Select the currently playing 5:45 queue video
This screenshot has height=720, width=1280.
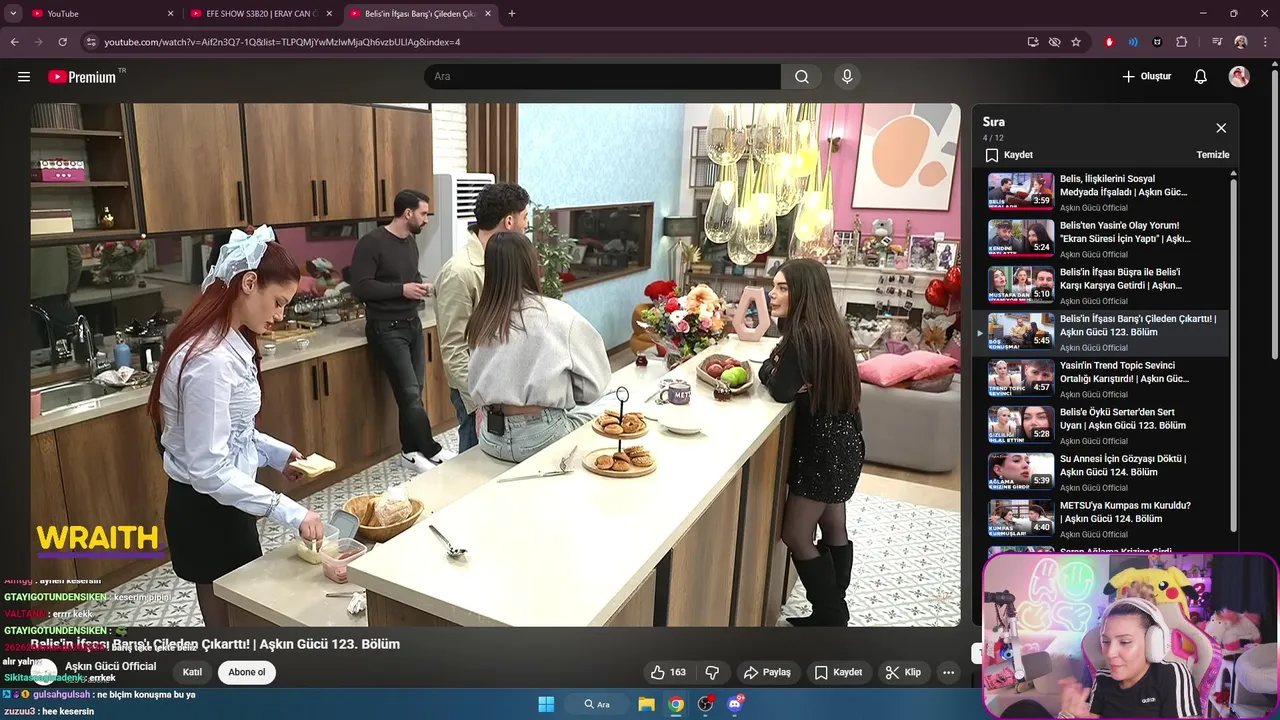tap(1103, 333)
